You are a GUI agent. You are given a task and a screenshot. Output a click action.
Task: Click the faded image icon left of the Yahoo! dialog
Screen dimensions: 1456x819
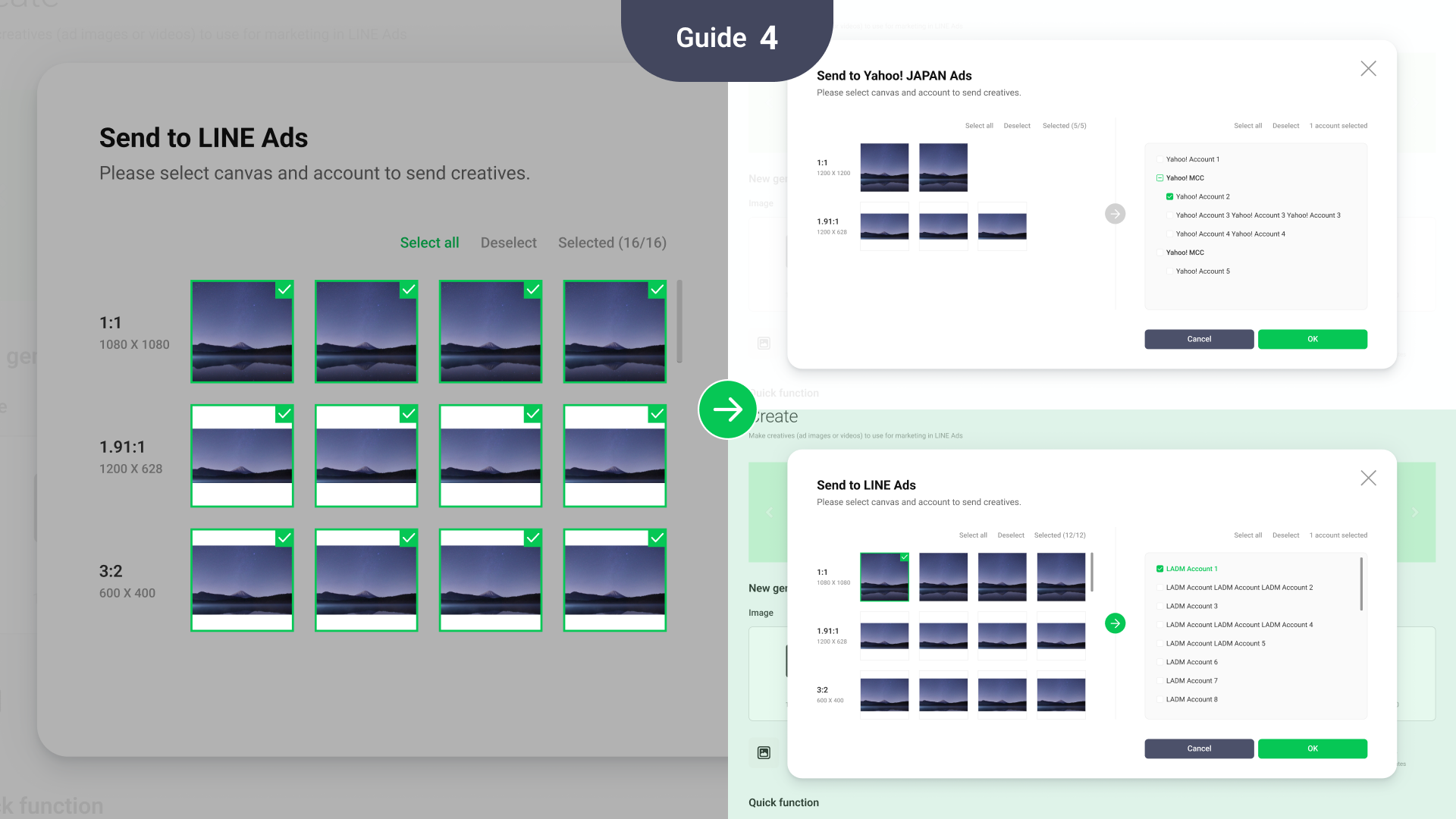(764, 344)
